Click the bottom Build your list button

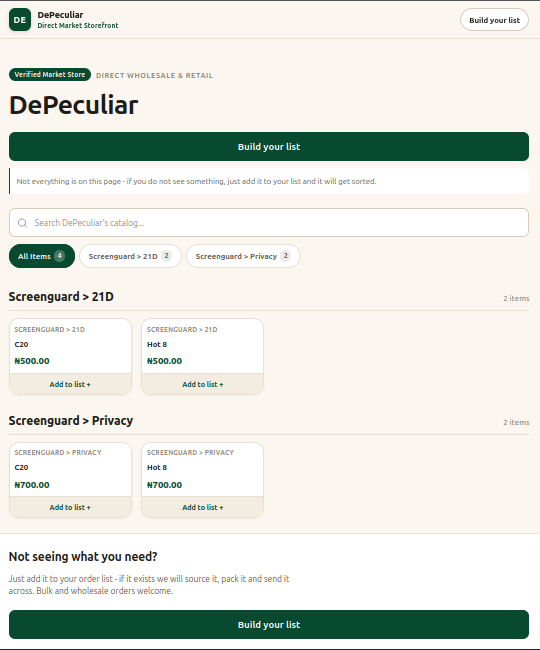[x=269, y=624]
